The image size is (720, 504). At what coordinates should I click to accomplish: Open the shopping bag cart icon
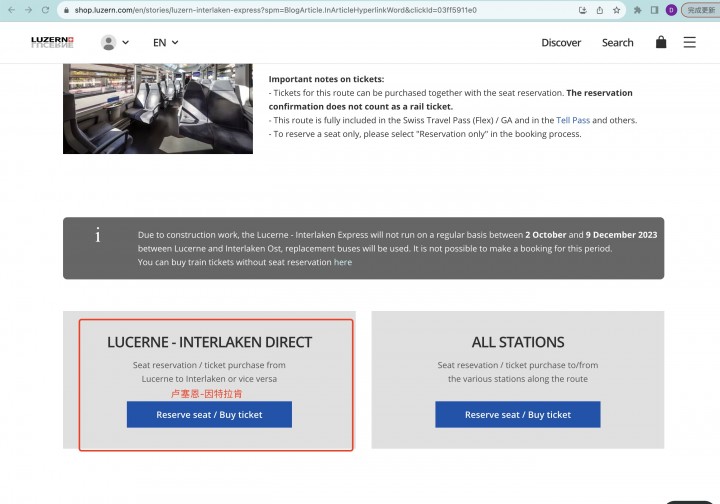click(661, 42)
